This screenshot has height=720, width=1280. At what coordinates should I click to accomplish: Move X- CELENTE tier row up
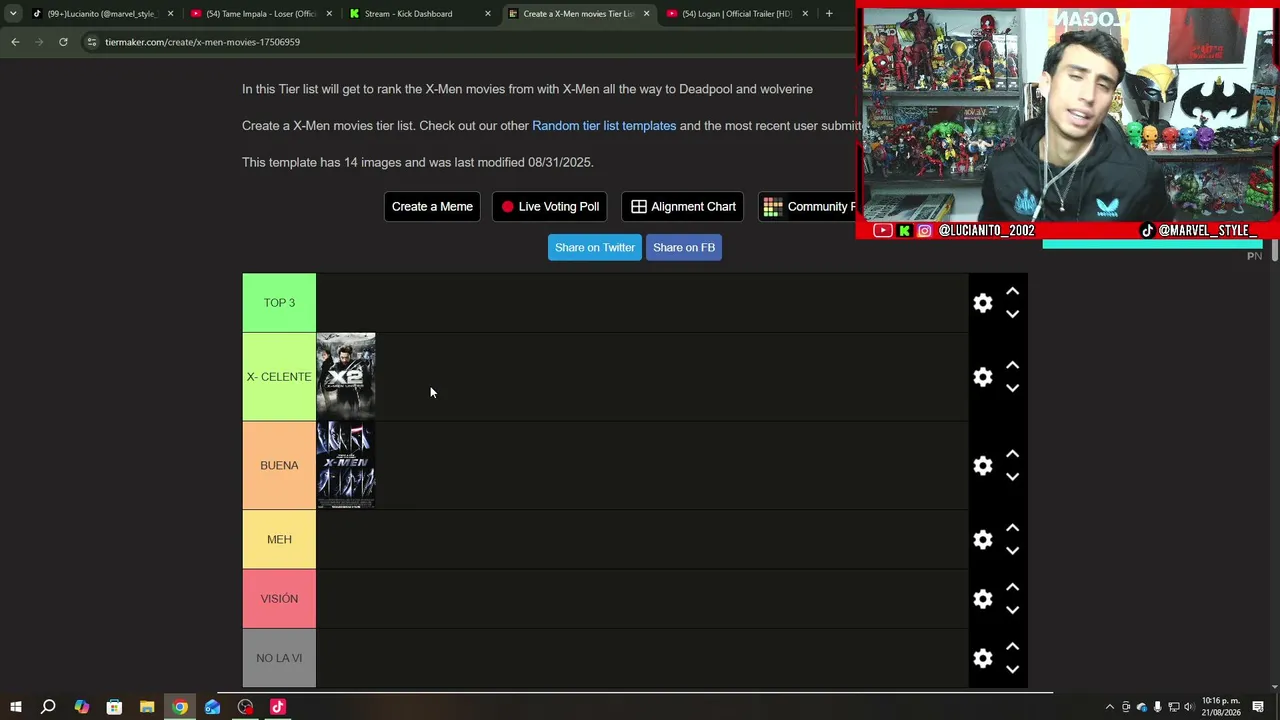[1012, 365]
